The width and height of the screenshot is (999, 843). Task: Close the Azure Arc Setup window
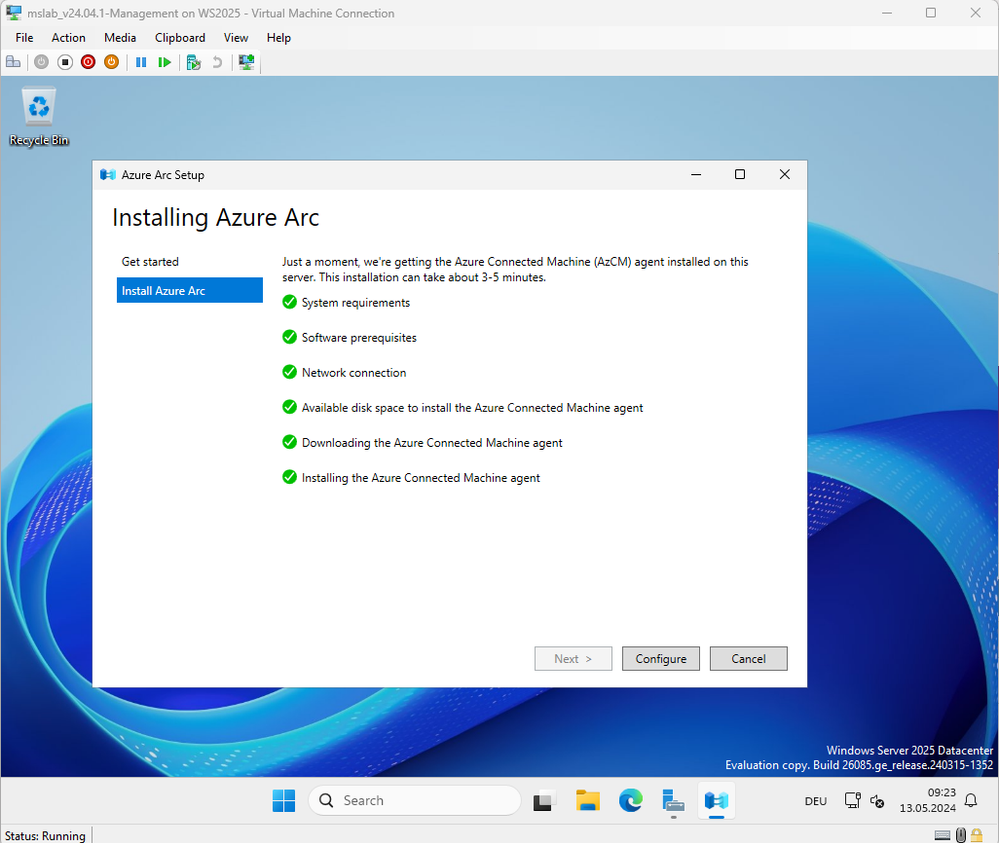point(784,175)
